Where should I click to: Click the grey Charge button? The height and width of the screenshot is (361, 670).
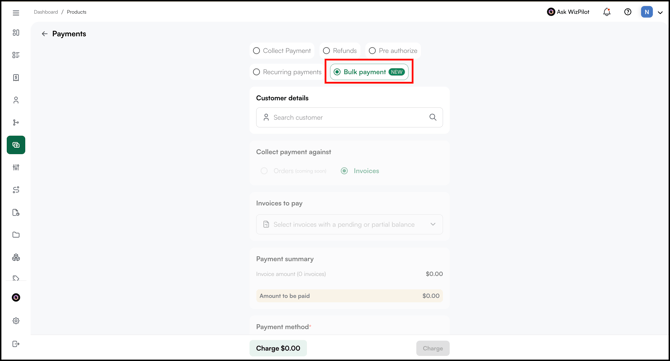pyautogui.click(x=433, y=348)
